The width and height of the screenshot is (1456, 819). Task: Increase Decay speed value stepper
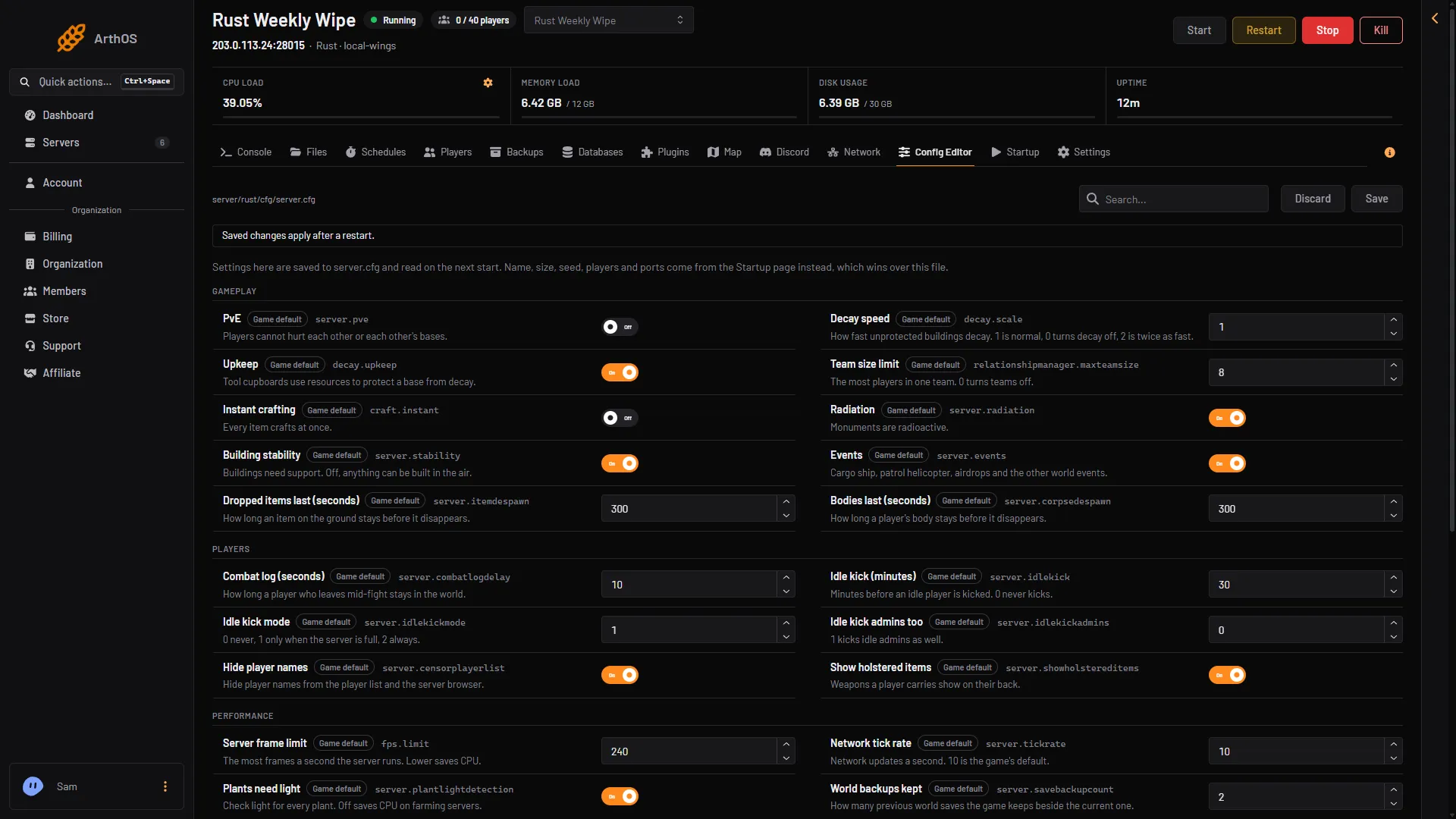coord(1393,321)
